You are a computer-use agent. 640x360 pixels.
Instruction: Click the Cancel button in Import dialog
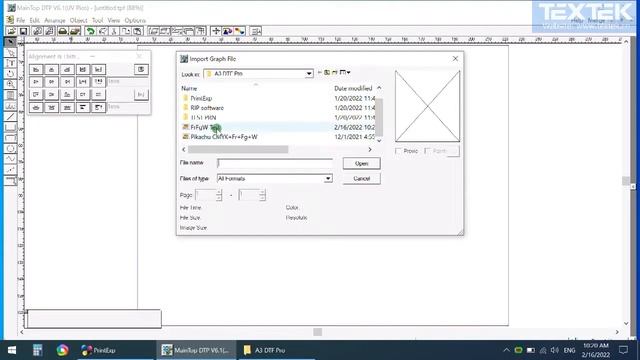click(362, 179)
